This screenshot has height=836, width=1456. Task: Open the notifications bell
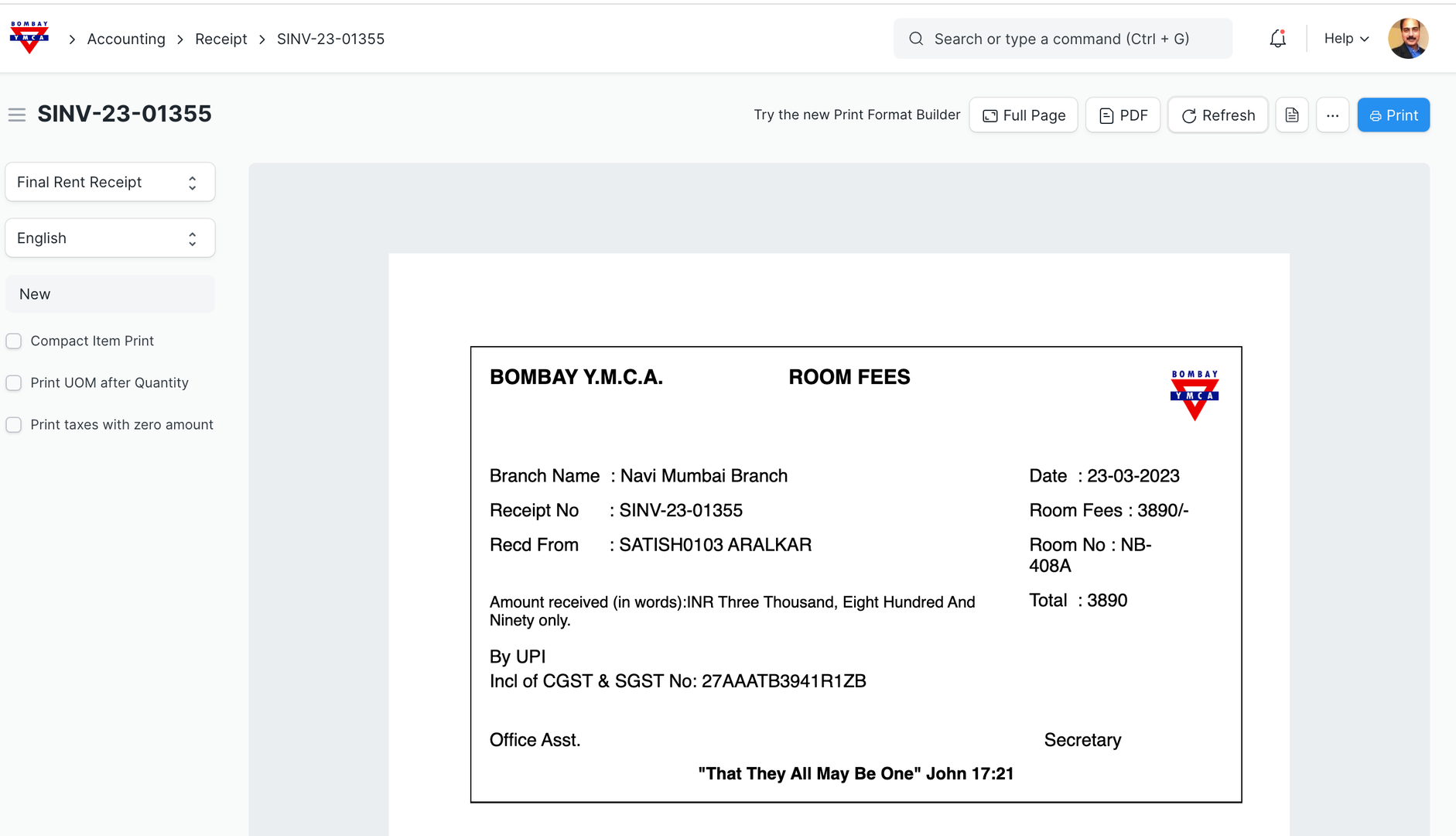pos(1277,39)
